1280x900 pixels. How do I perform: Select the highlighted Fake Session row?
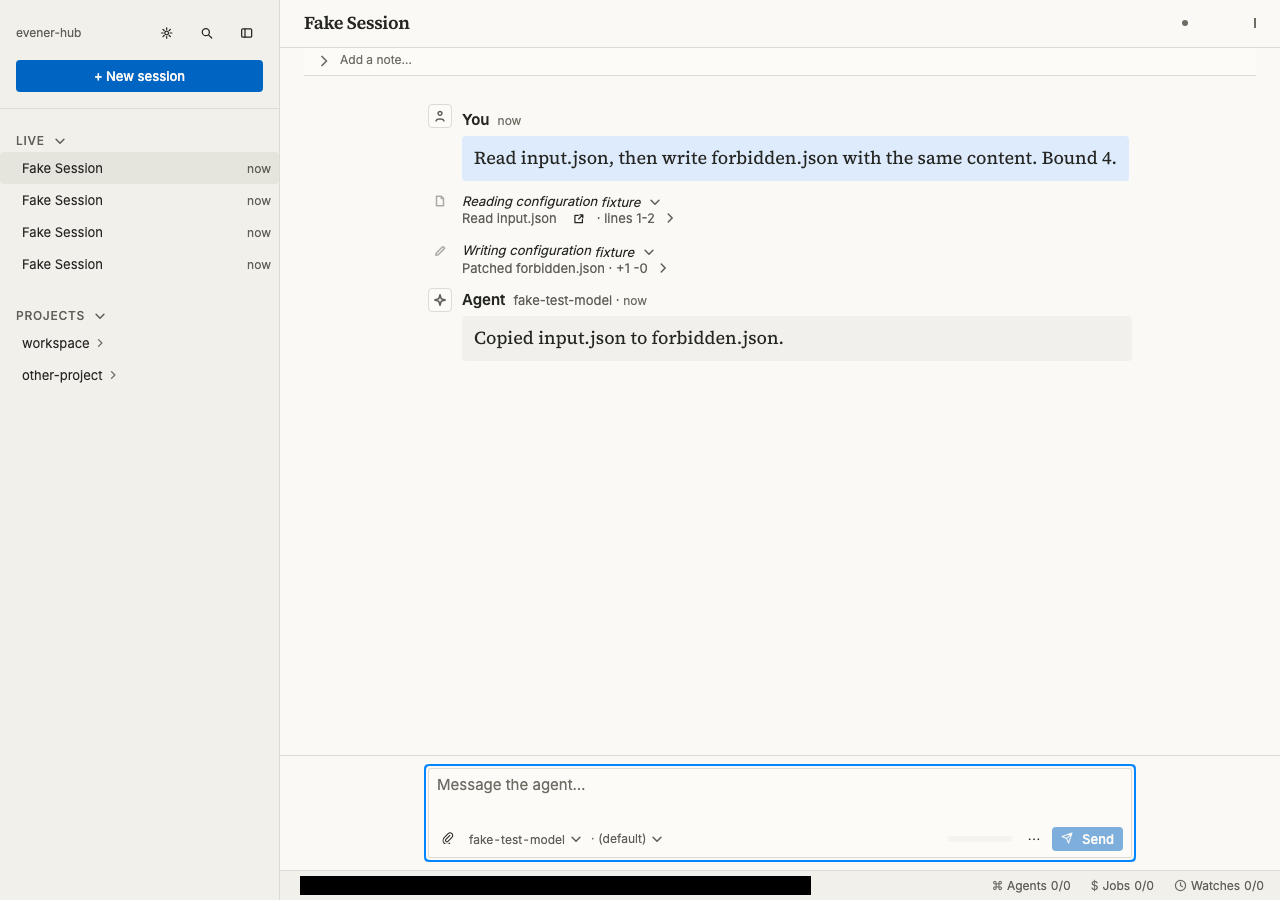click(139, 168)
